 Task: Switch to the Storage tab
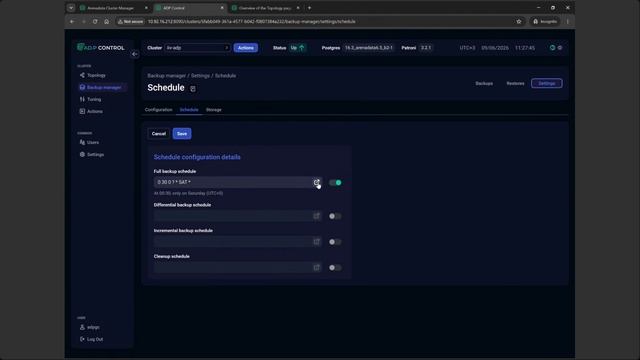pos(214,110)
